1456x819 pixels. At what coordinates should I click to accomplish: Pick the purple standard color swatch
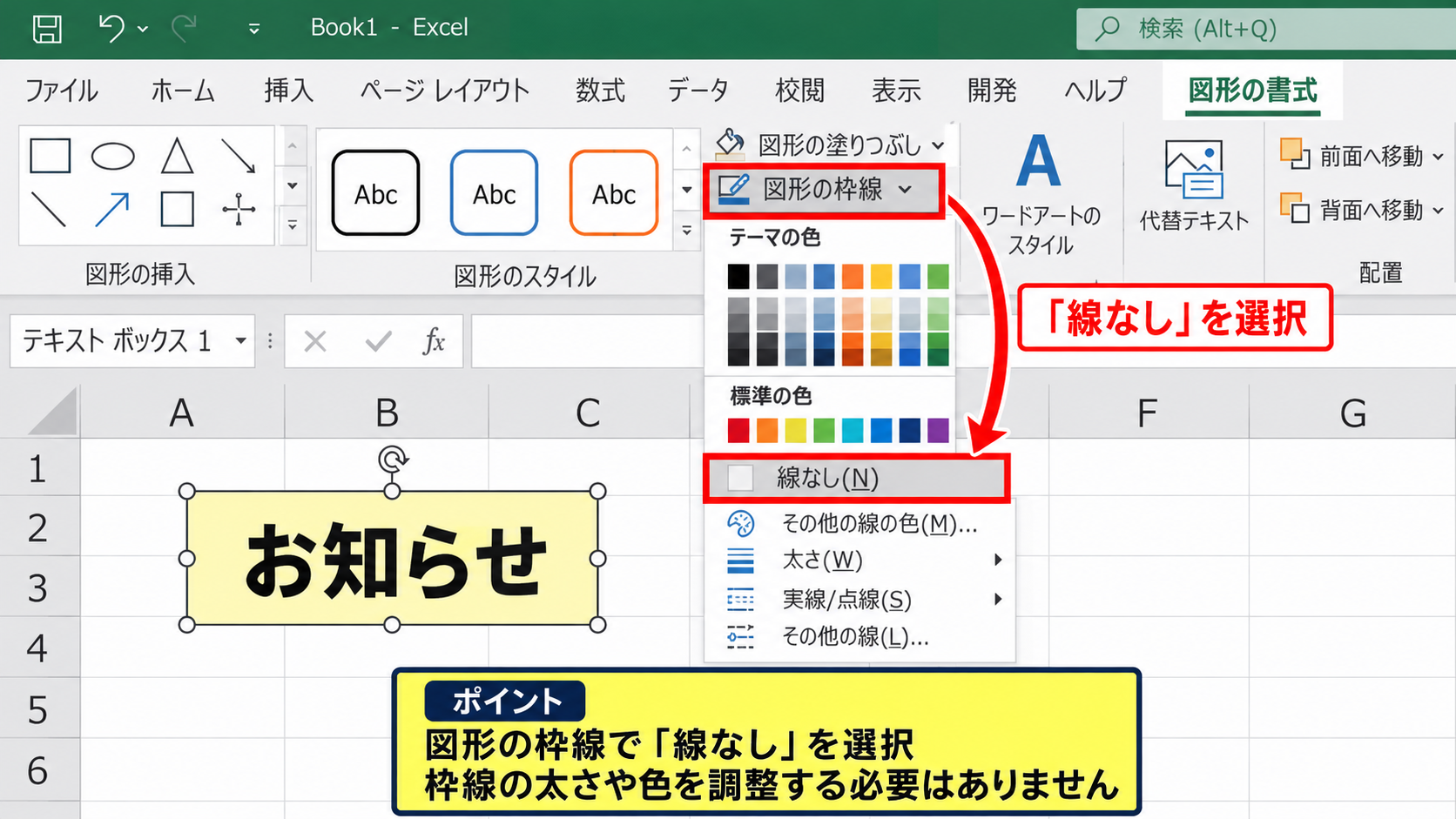pyautogui.click(x=938, y=430)
